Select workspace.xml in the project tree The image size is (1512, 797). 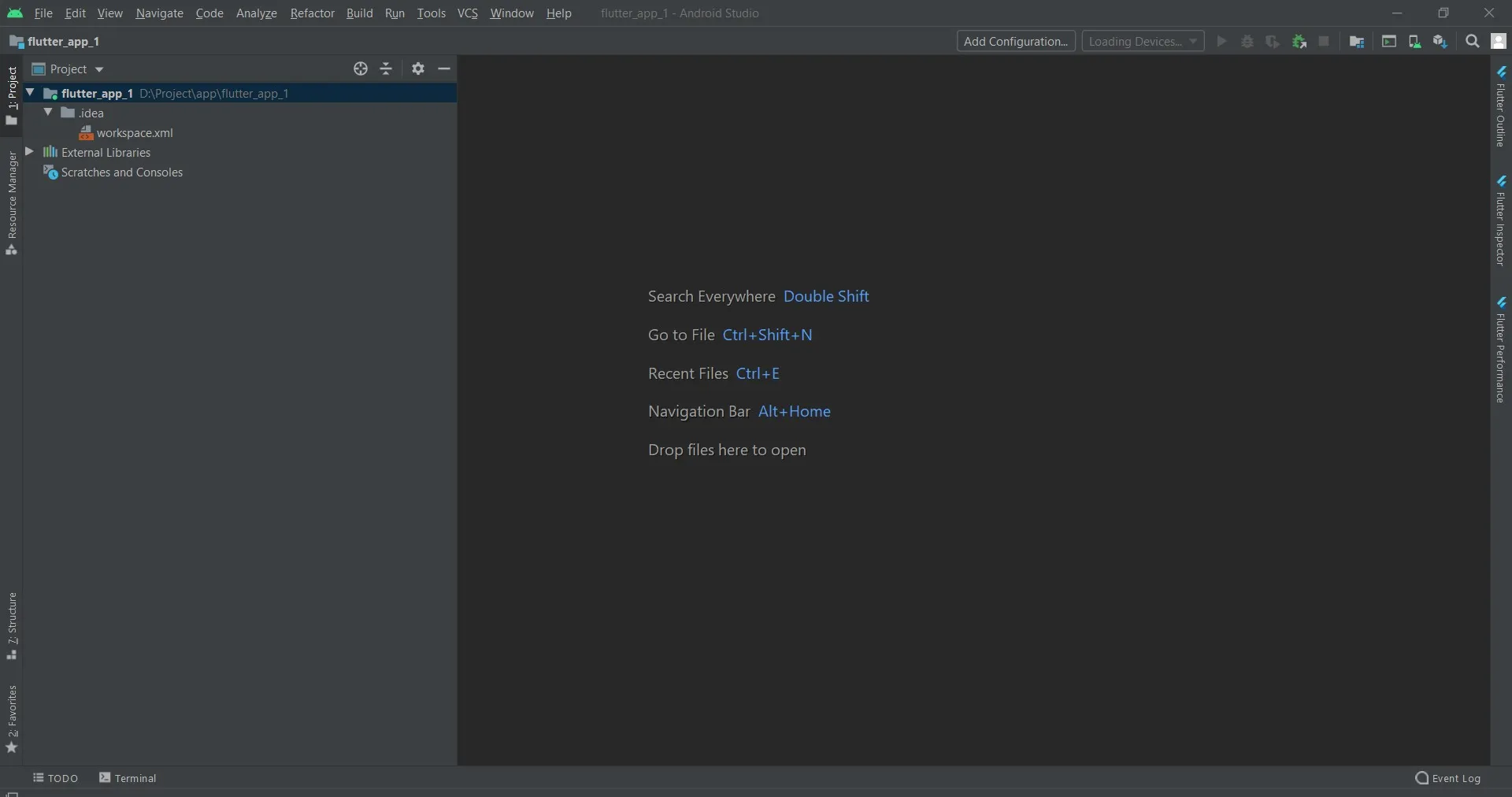point(135,133)
